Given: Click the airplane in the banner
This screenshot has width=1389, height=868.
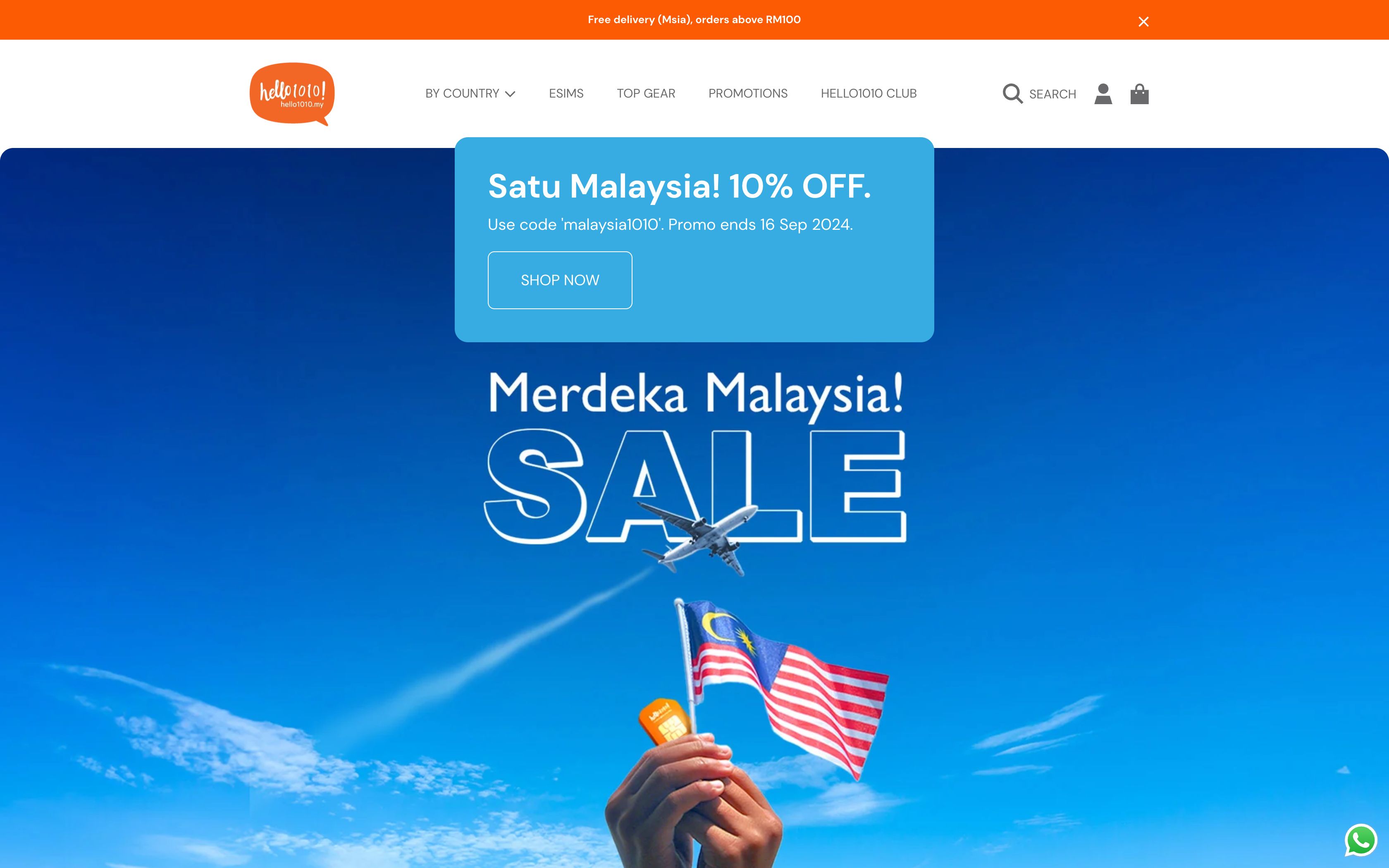Looking at the screenshot, I should click(x=699, y=538).
